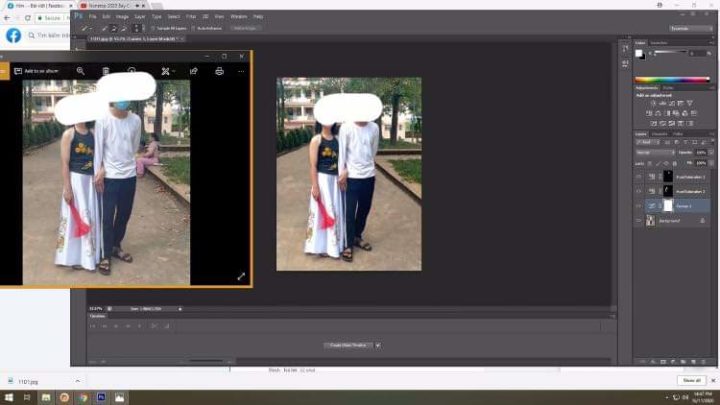Viewport: 720px width, 405px height.
Task: Click the Facebook logo in Chrome
Action: click(x=13, y=35)
